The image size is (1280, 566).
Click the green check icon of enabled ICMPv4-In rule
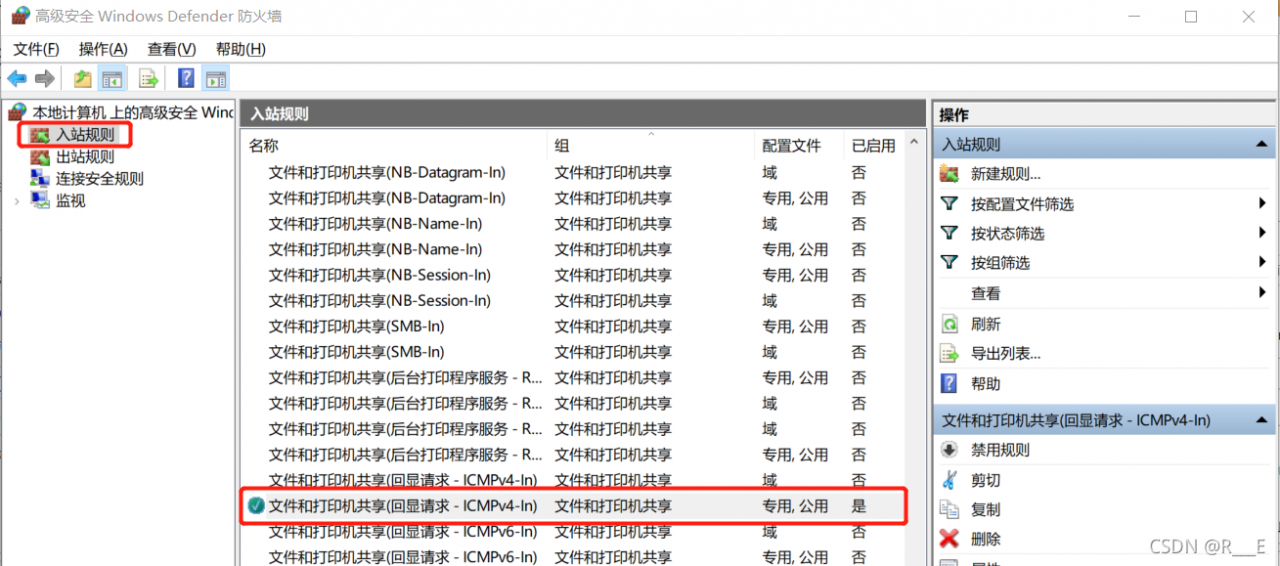click(x=257, y=506)
